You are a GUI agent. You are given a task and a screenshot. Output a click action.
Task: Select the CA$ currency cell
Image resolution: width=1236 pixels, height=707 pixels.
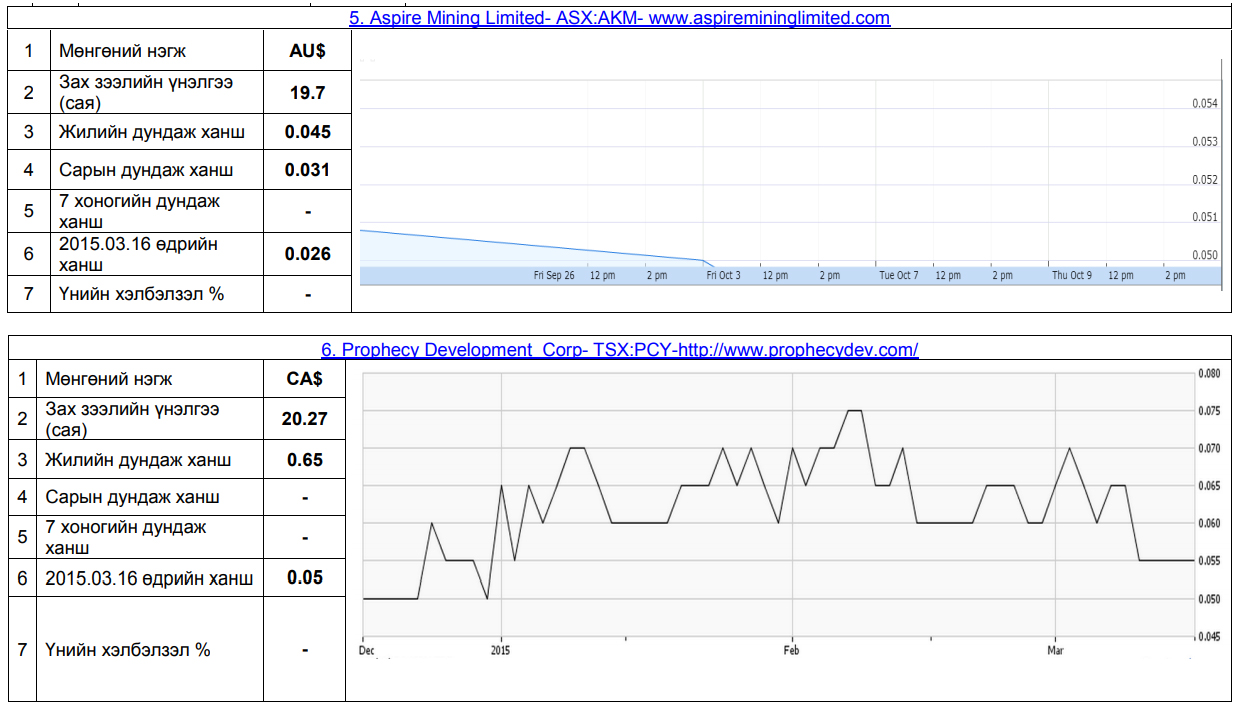(x=304, y=379)
